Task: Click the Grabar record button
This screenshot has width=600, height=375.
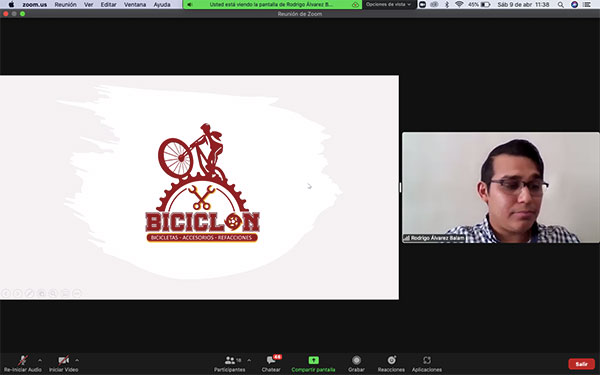Action: click(356, 364)
